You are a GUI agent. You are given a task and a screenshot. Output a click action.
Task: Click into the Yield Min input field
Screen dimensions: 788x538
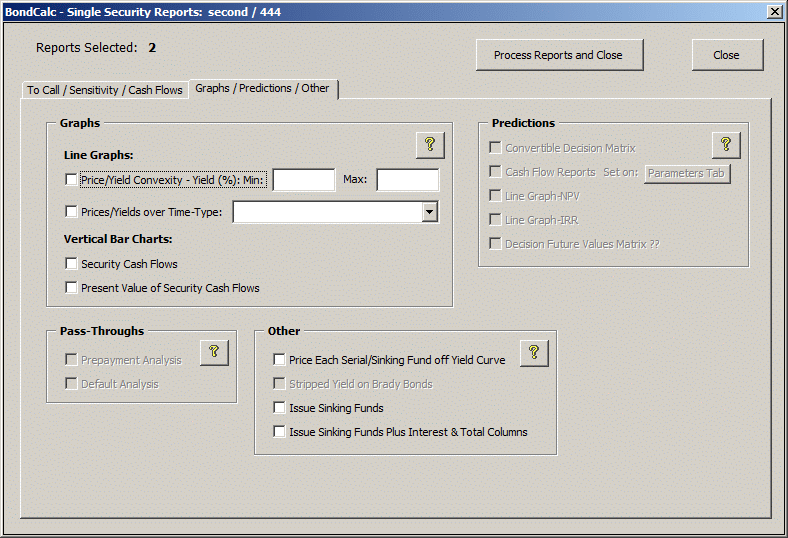(304, 180)
